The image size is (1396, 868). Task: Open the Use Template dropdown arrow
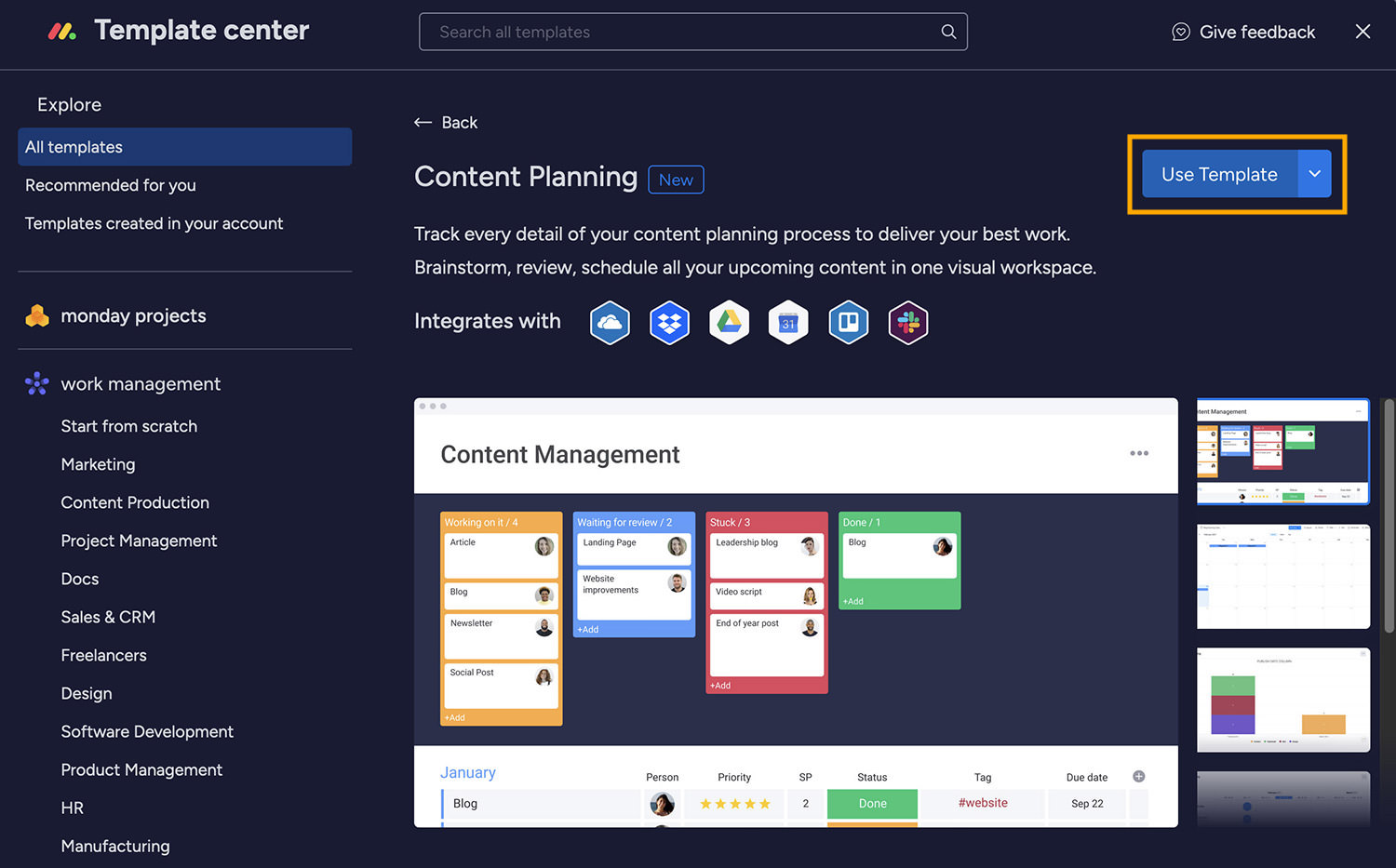tap(1315, 174)
